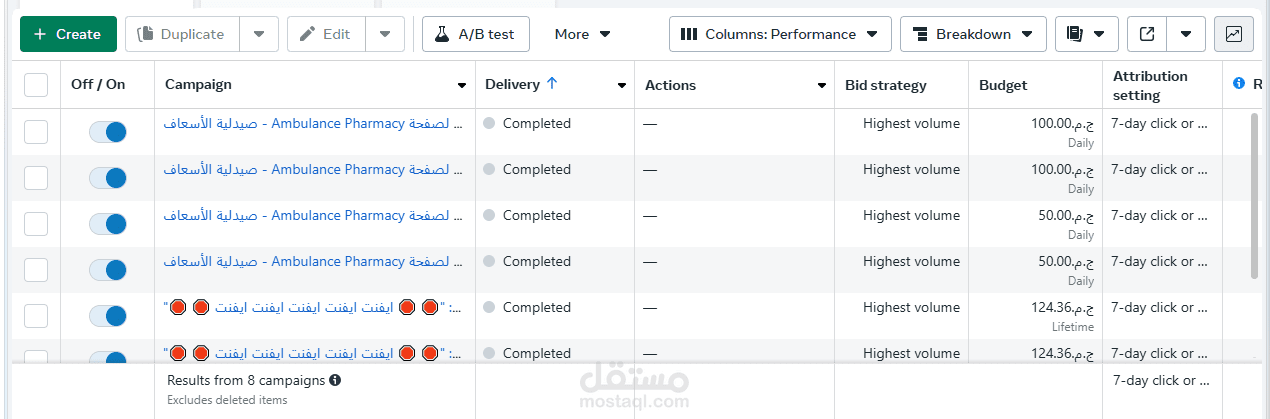Click the Export icon button
The image size is (1270, 419).
coord(1147,34)
